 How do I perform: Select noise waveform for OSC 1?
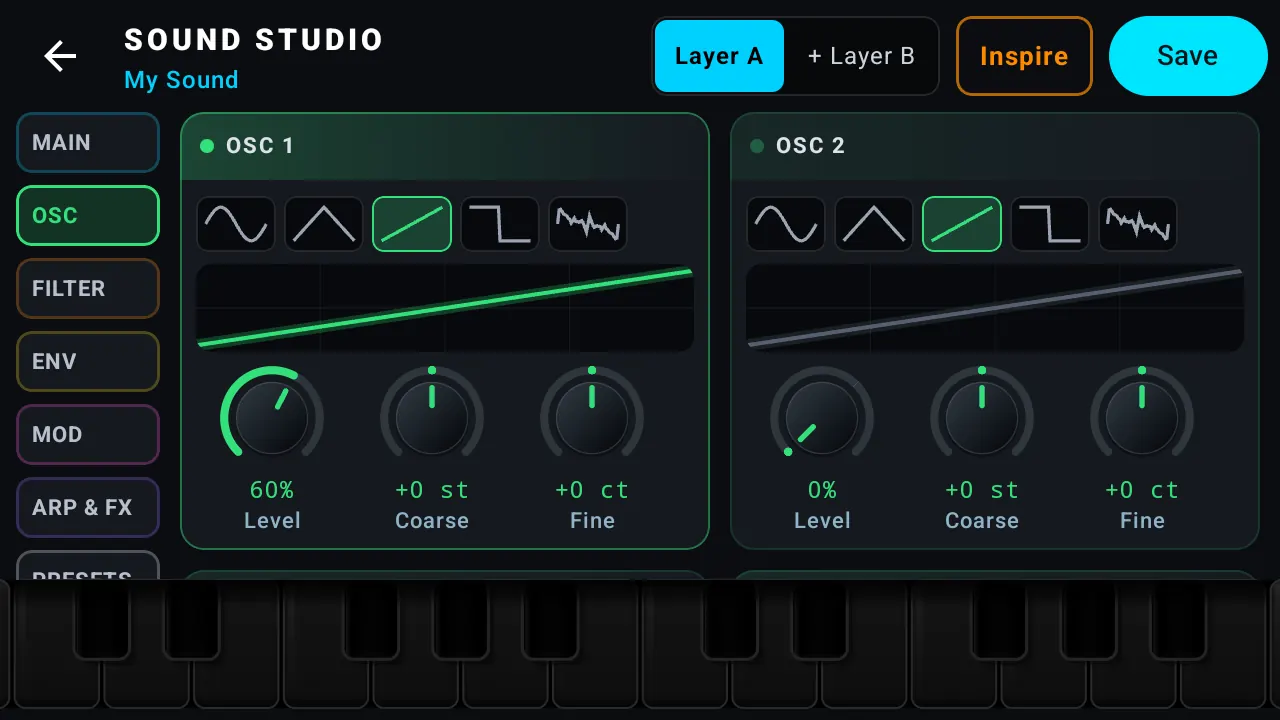[588, 224]
